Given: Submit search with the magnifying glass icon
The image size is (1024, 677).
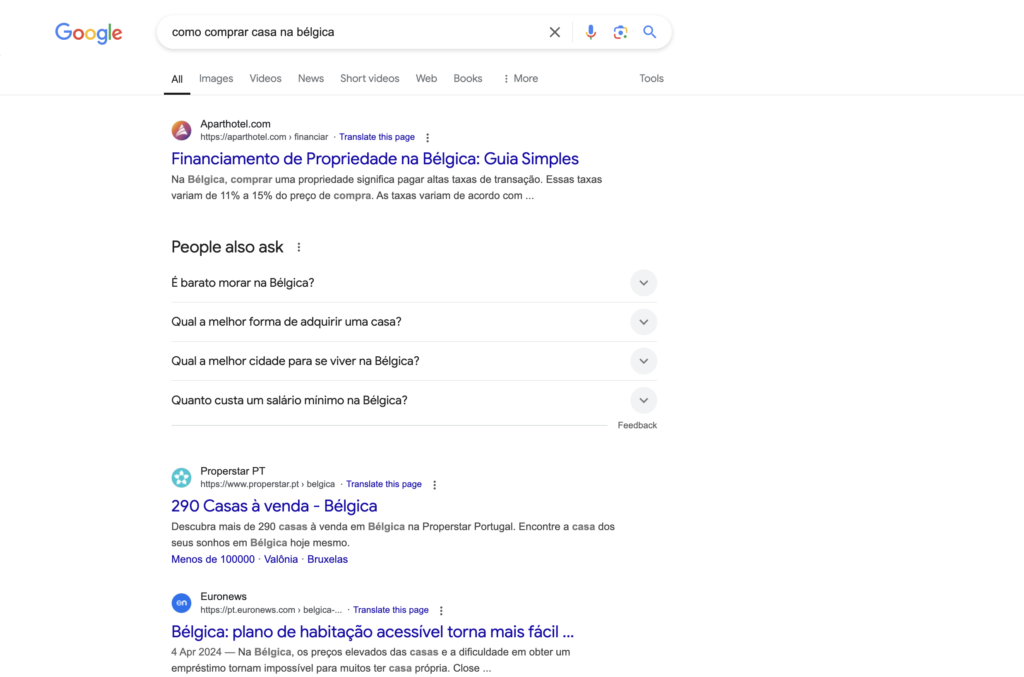Looking at the screenshot, I should coord(649,32).
